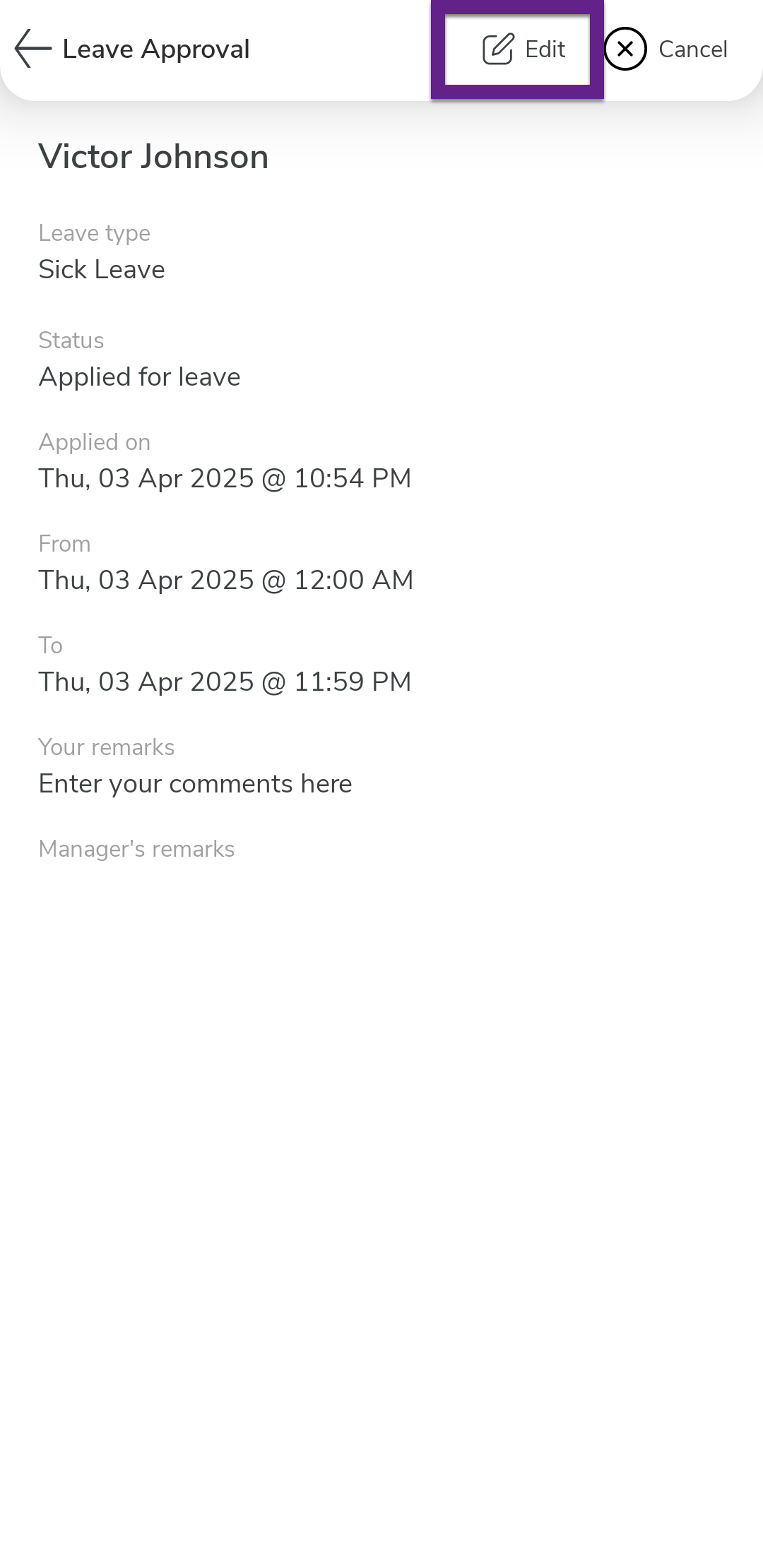This screenshot has height=1568, width=763.
Task: Click the To field label
Action: [x=50, y=646]
